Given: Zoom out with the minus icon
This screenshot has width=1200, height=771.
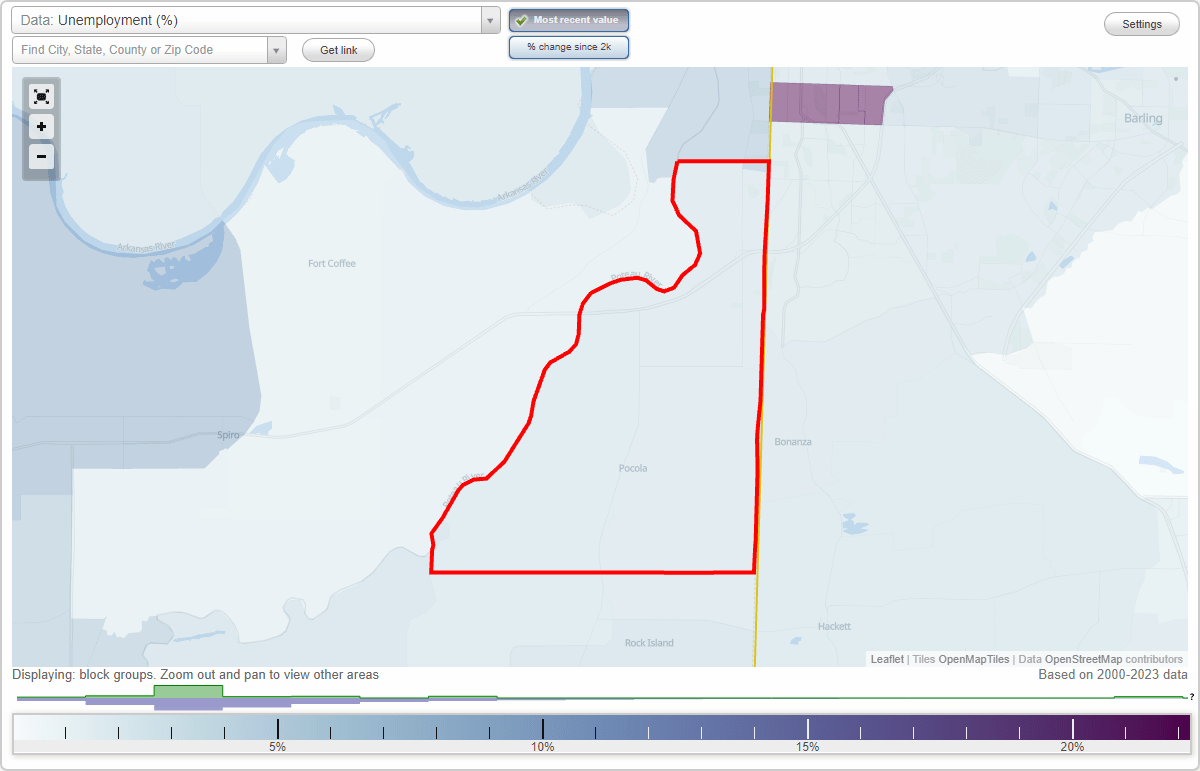Looking at the screenshot, I should 41,157.
